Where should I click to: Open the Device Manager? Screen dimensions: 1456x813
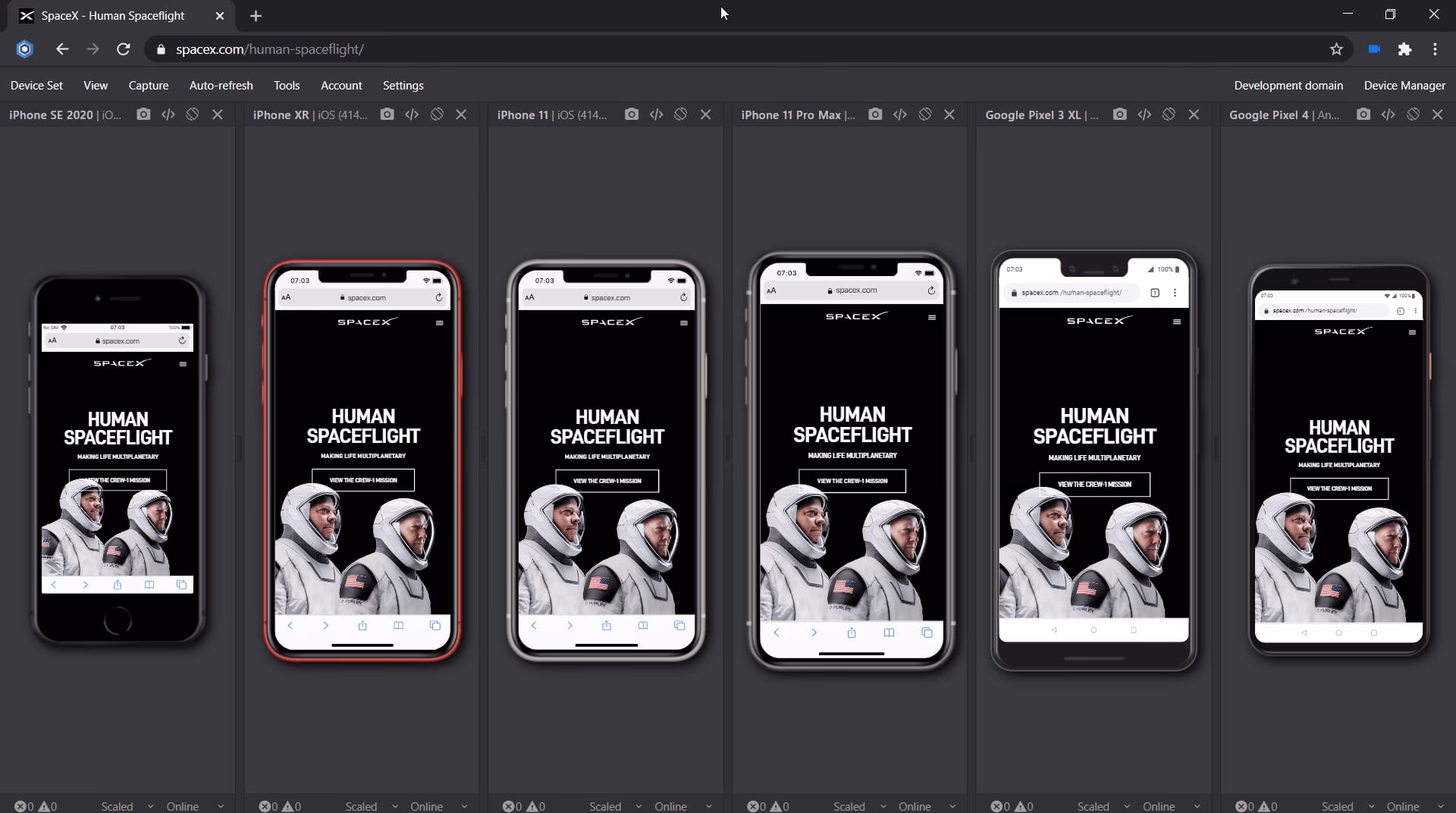tap(1404, 85)
